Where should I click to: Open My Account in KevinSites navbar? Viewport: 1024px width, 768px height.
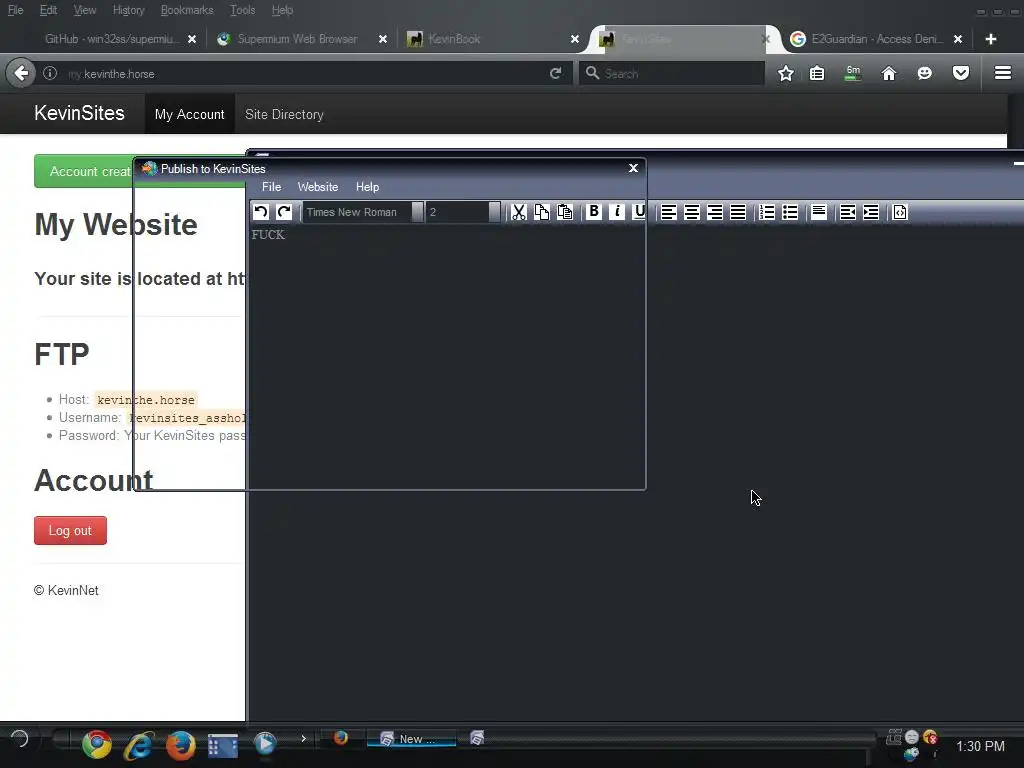(189, 114)
